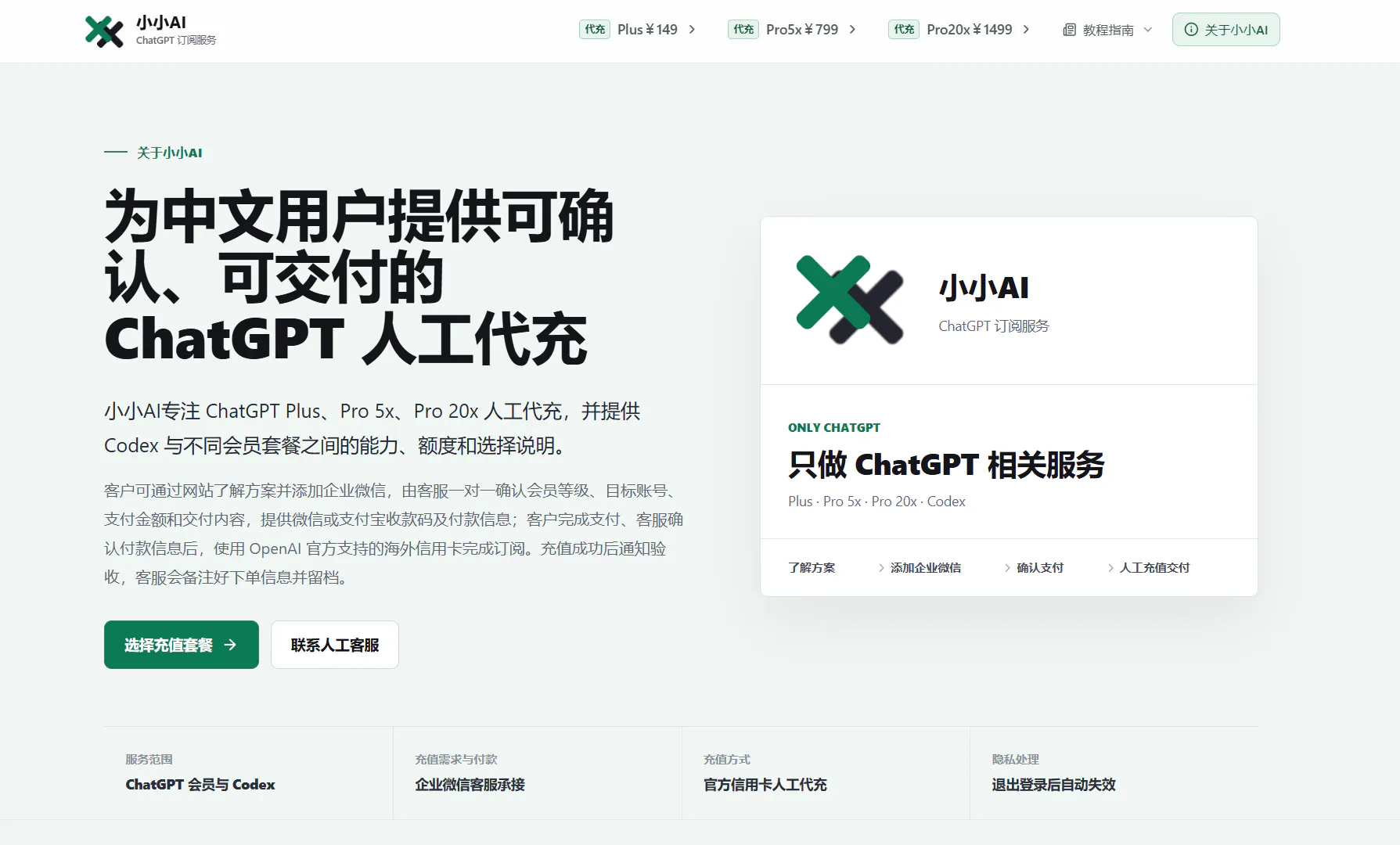
Task: Click the 代充 badge beside Pro20x ¥1499
Action: click(x=904, y=30)
